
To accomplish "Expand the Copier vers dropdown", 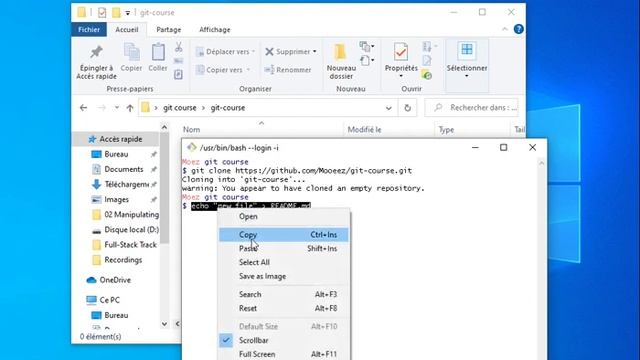I will click(x=248, y=70).
